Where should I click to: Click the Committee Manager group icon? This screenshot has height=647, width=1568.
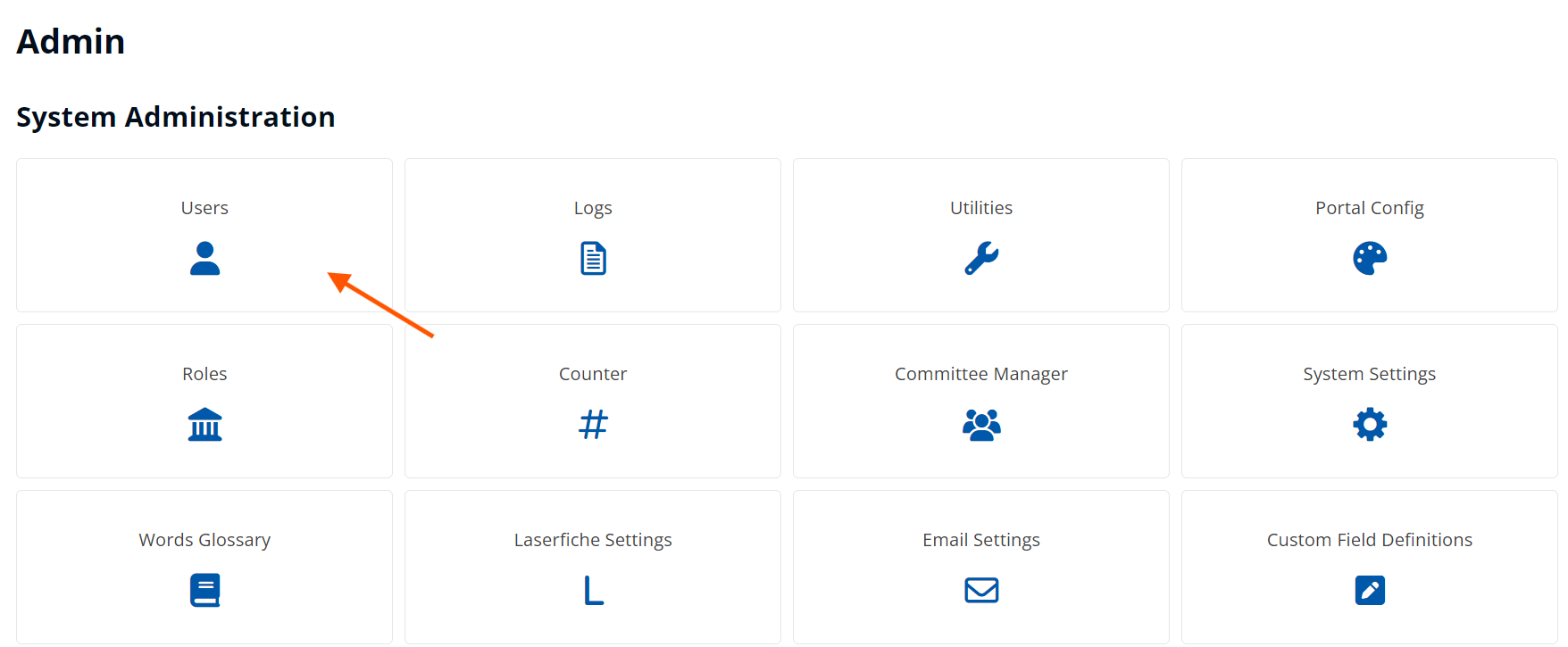[981, 424]
